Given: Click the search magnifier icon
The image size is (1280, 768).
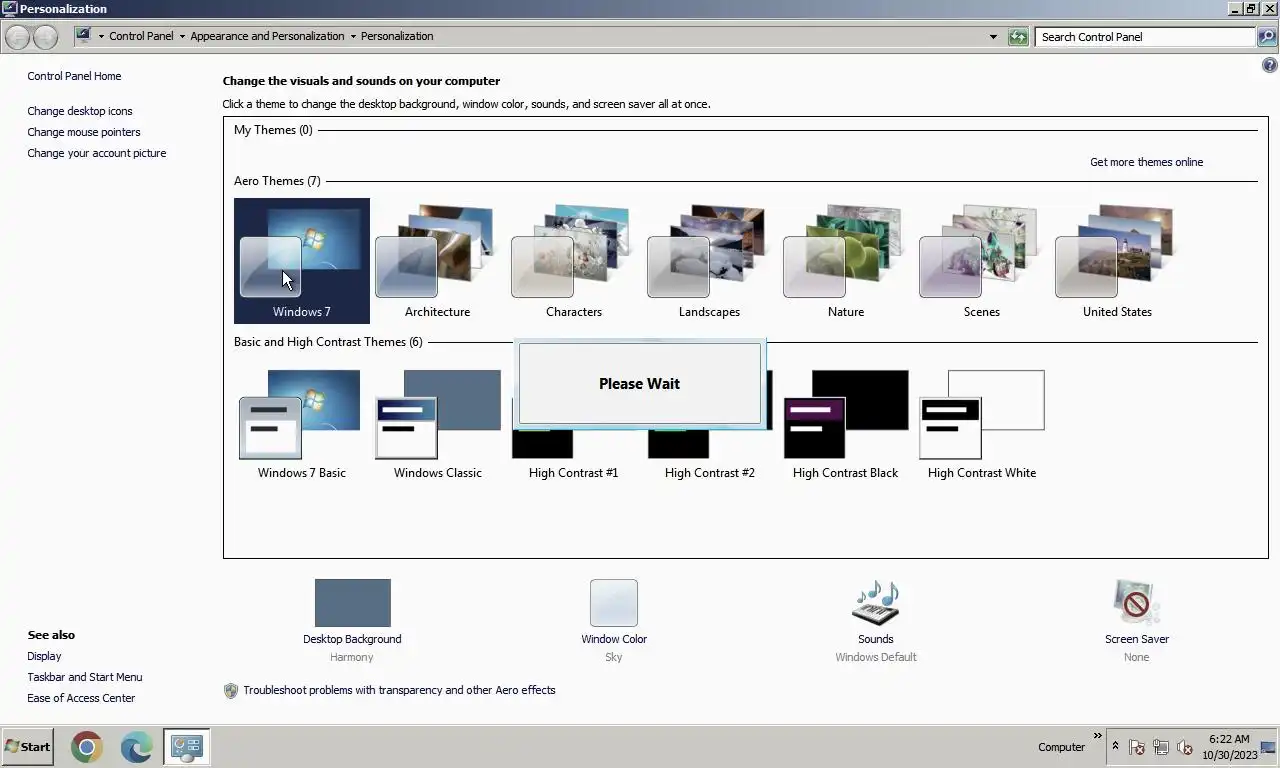Looking at the screenshot, I should coord(1267,37).
